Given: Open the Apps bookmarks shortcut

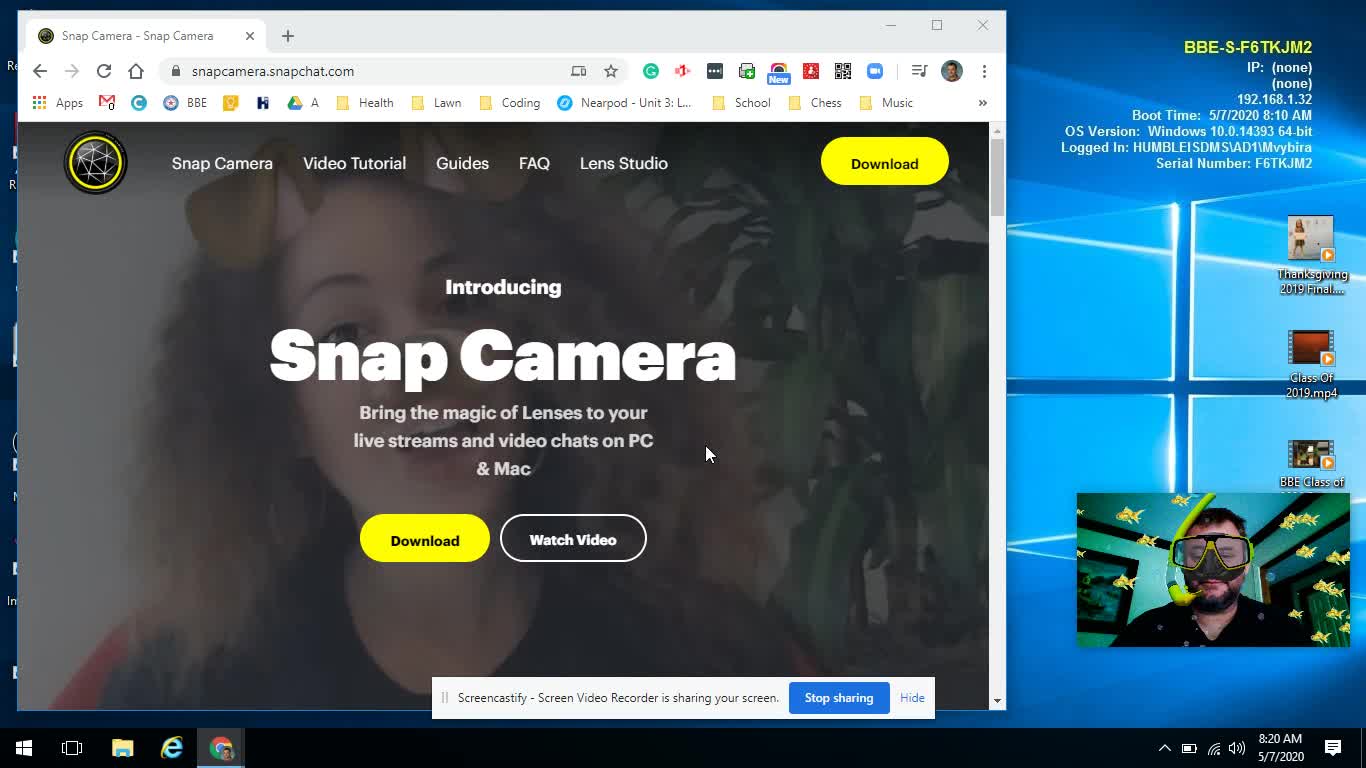Looking at the screenshot, I should click(x=58, y=102).
